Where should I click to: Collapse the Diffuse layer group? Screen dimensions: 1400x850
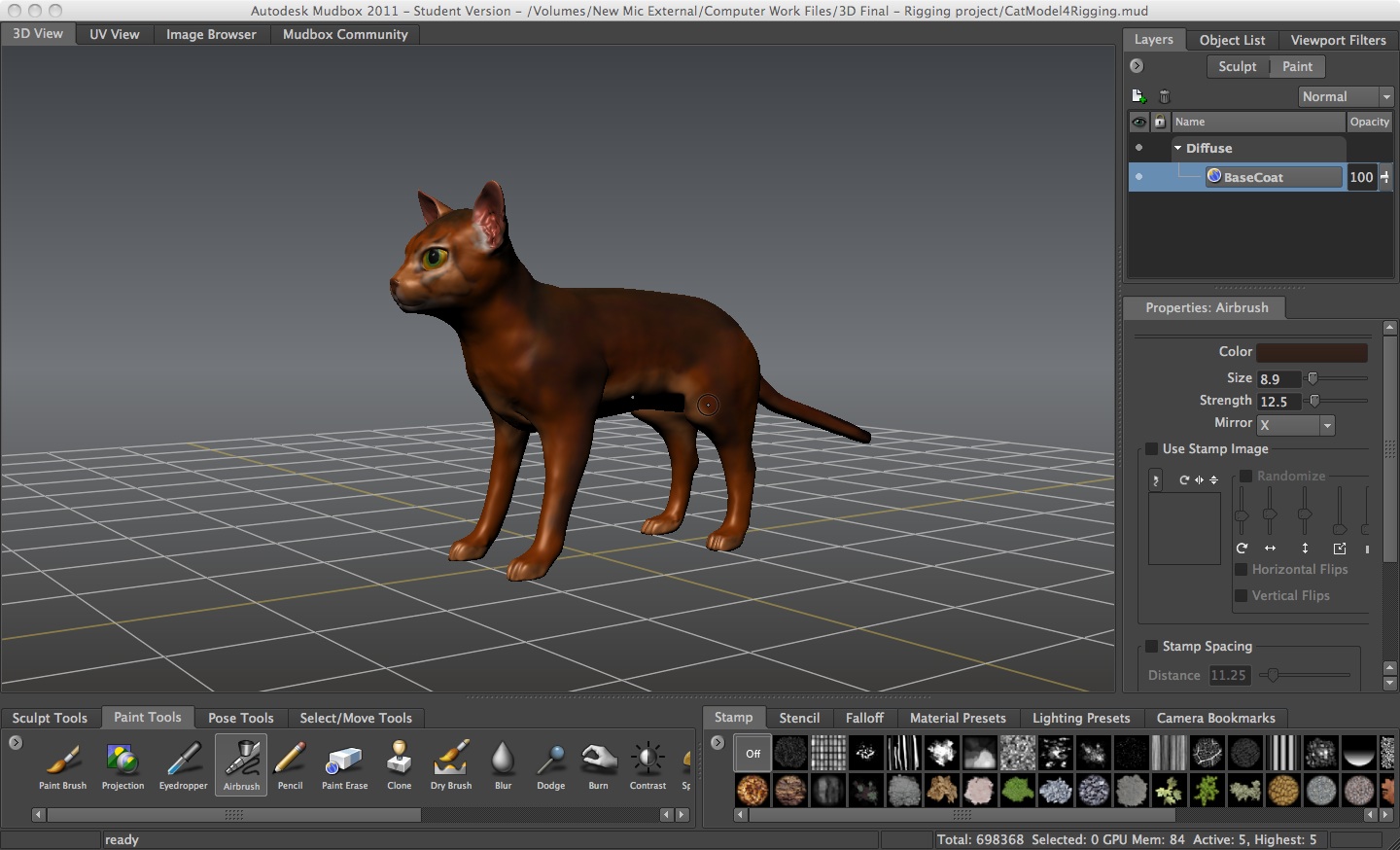click(x=1177, y=148)
